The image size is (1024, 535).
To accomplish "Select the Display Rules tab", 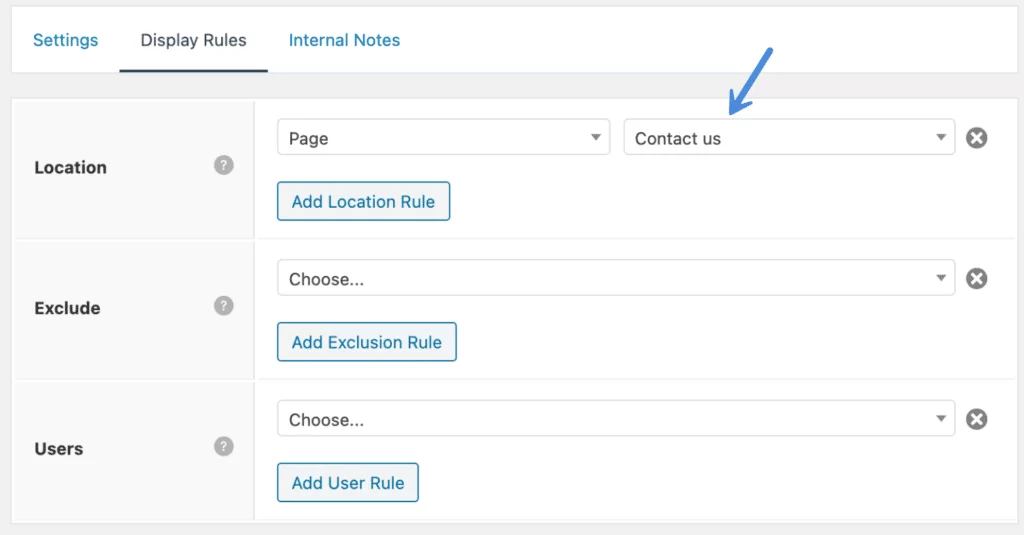I will pos(193,40).
